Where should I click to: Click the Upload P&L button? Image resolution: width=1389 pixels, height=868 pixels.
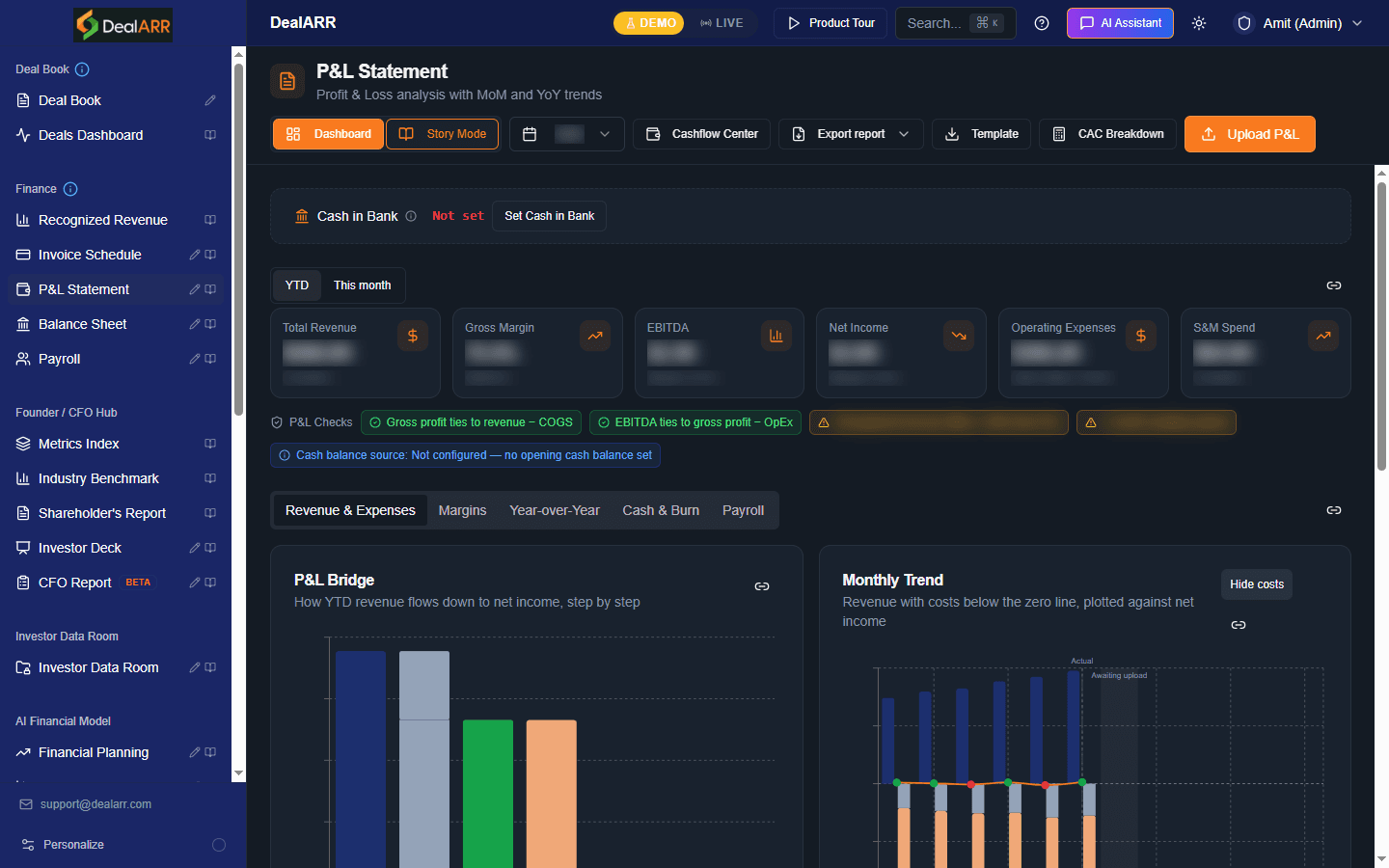(1250, 134)
